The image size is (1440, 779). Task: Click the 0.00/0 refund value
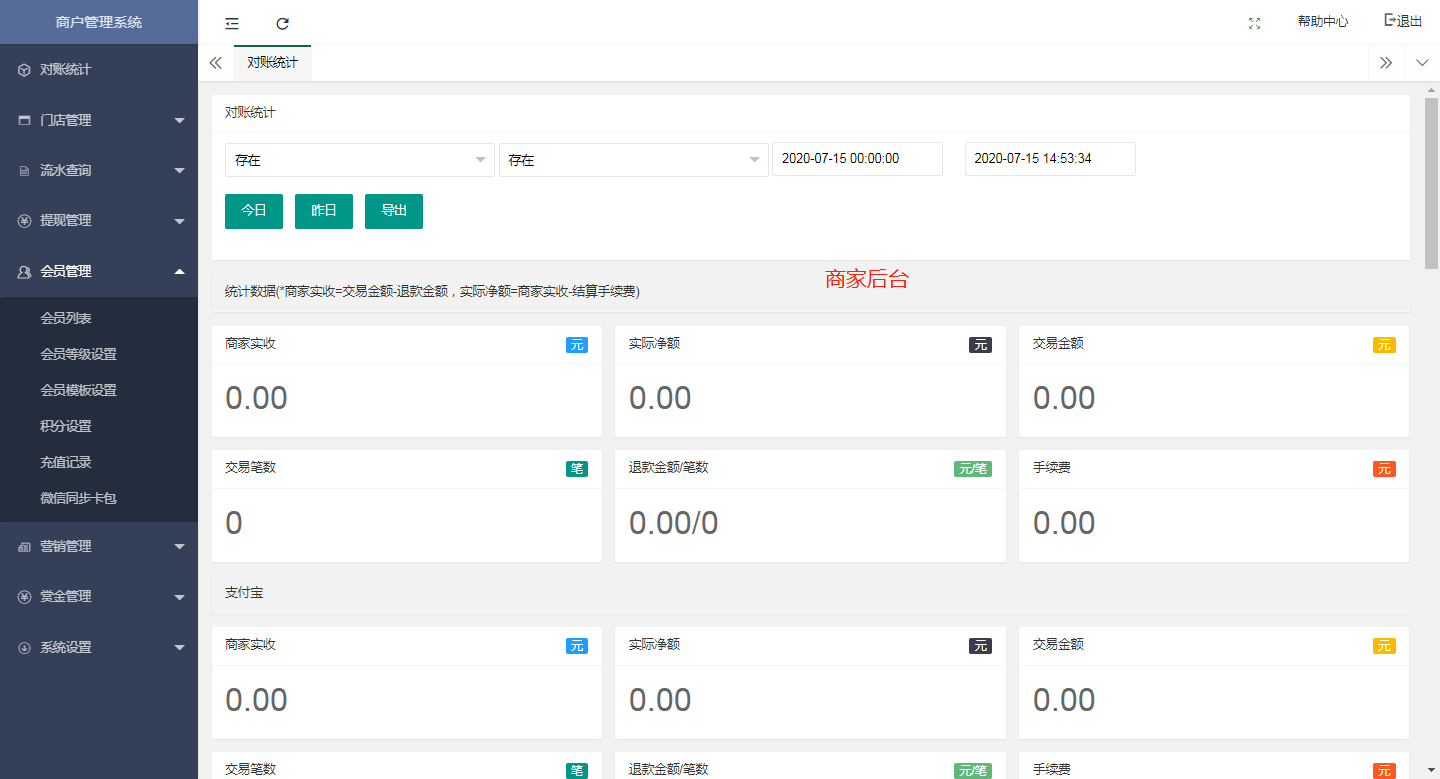click(x=673, y=523)
